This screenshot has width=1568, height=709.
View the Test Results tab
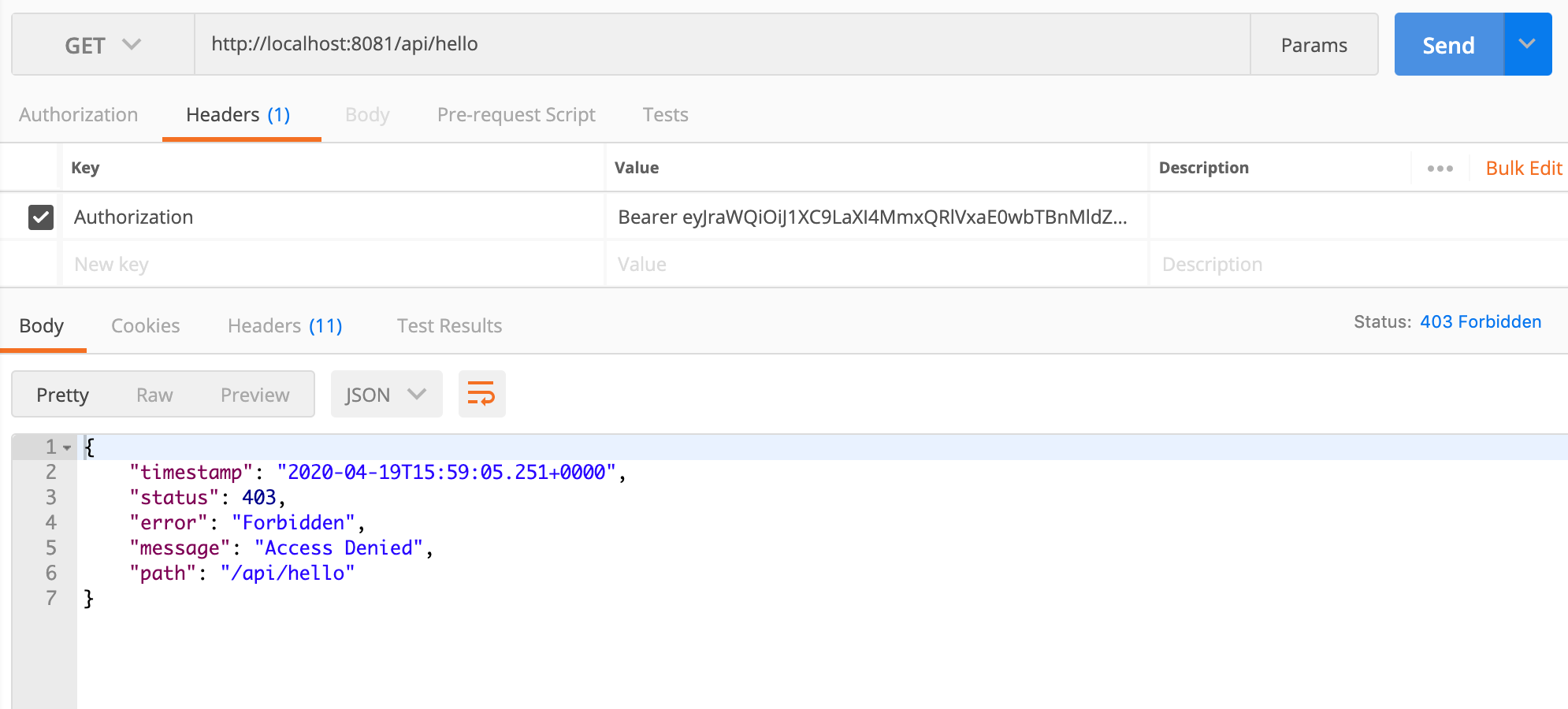click(448, 325)
